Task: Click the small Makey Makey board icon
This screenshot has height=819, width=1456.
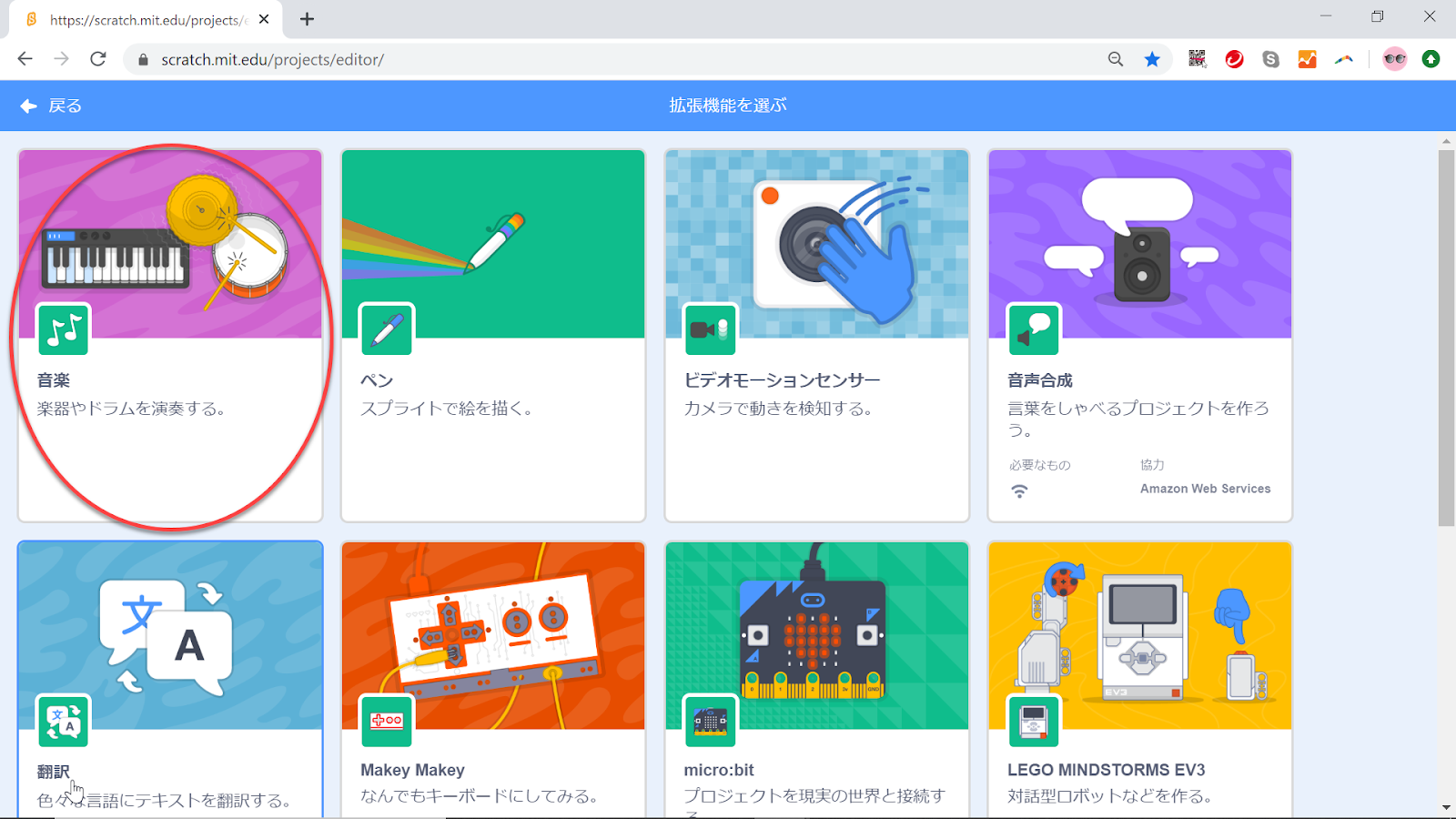Action: tap(387, 721)
